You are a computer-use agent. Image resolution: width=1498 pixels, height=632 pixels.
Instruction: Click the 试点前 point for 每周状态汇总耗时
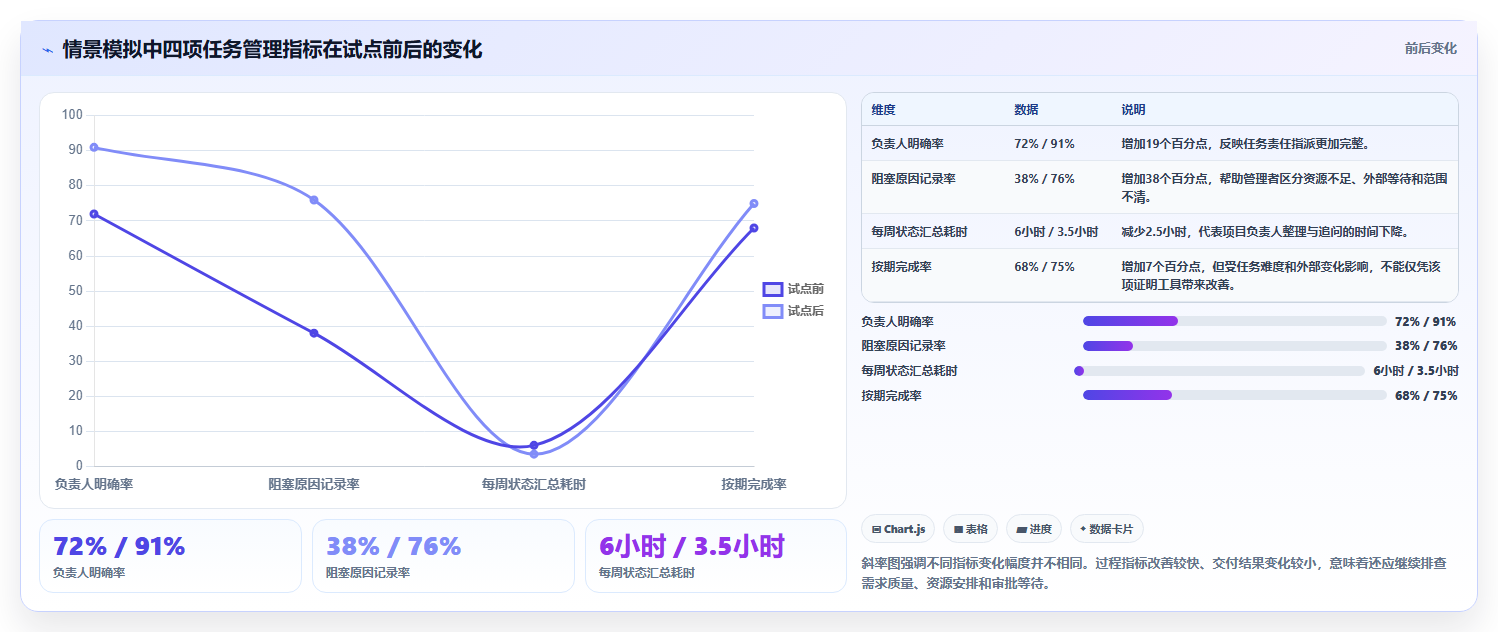534,445
